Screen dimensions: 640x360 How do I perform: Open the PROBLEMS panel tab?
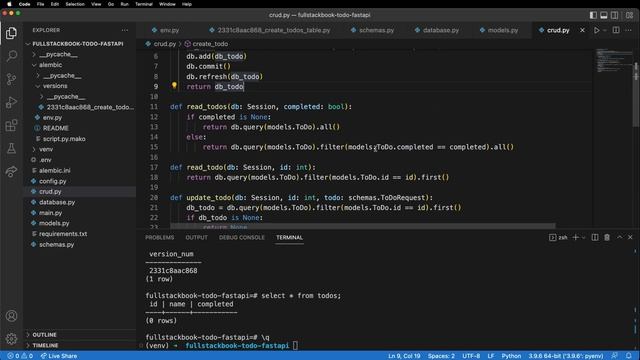[x=160, y=238]
